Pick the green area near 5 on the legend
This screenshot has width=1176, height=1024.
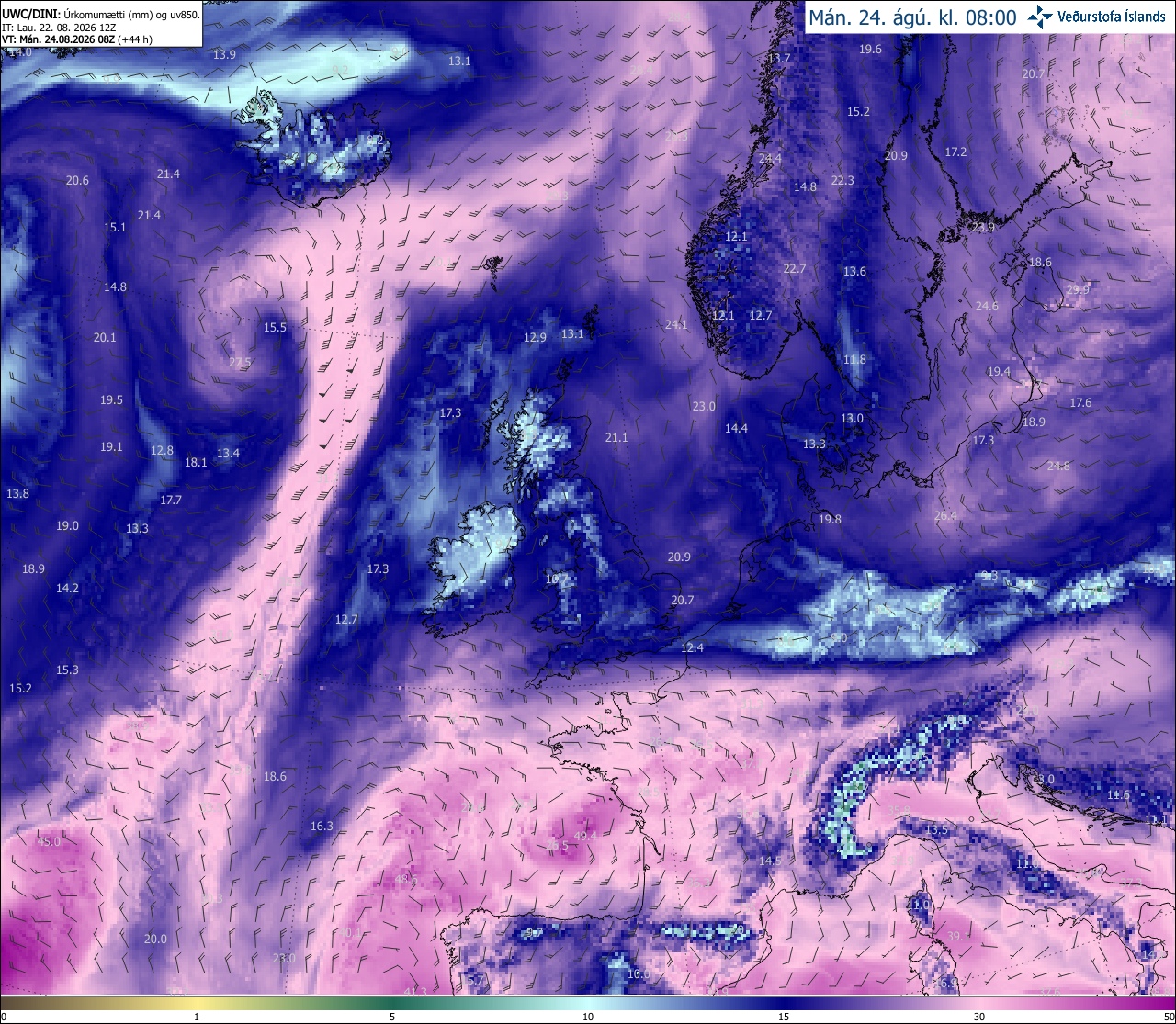[392, 1004]
